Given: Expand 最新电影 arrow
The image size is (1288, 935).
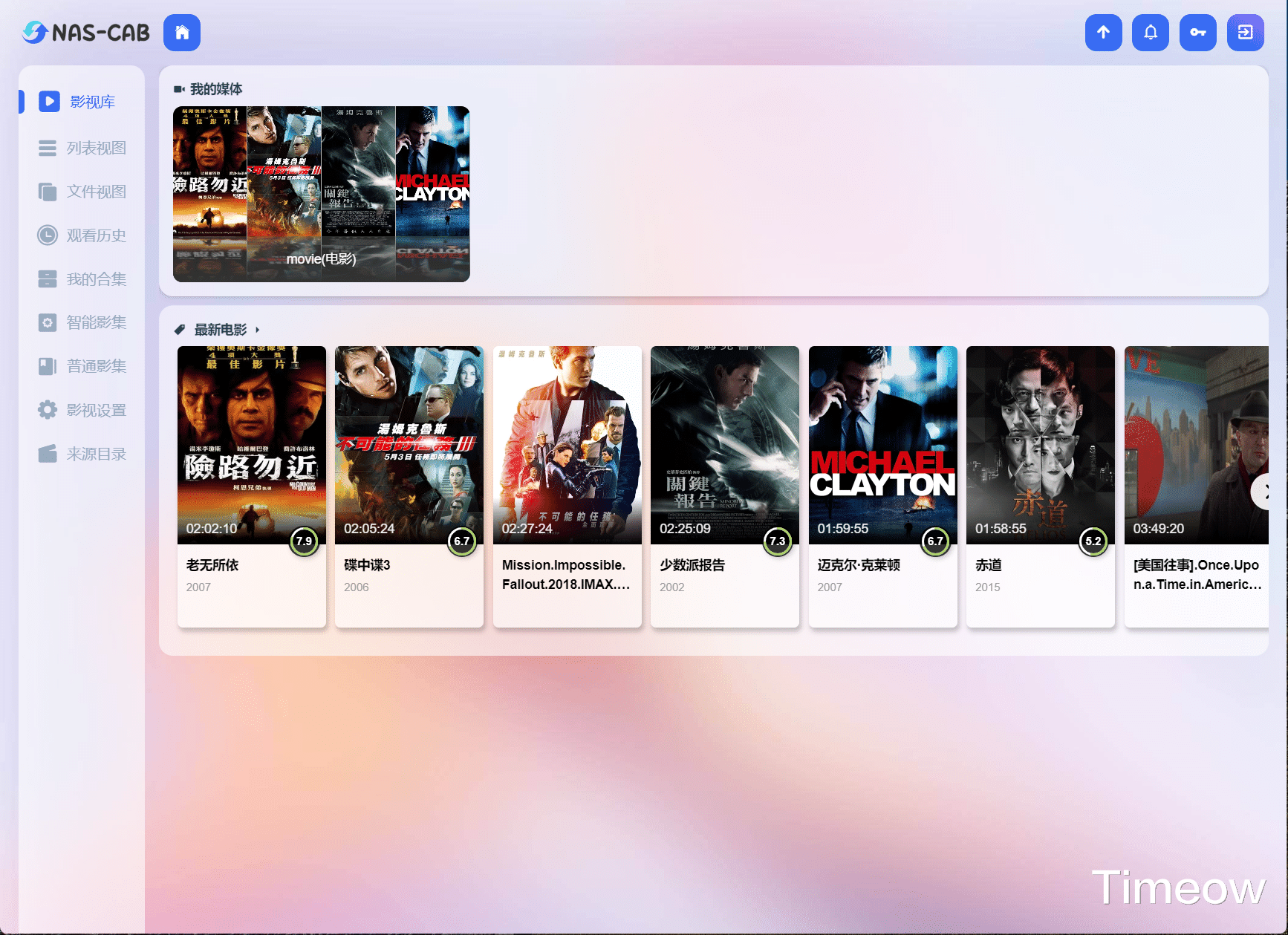Looking at the screenshot, I should click(x=257, y=330).
